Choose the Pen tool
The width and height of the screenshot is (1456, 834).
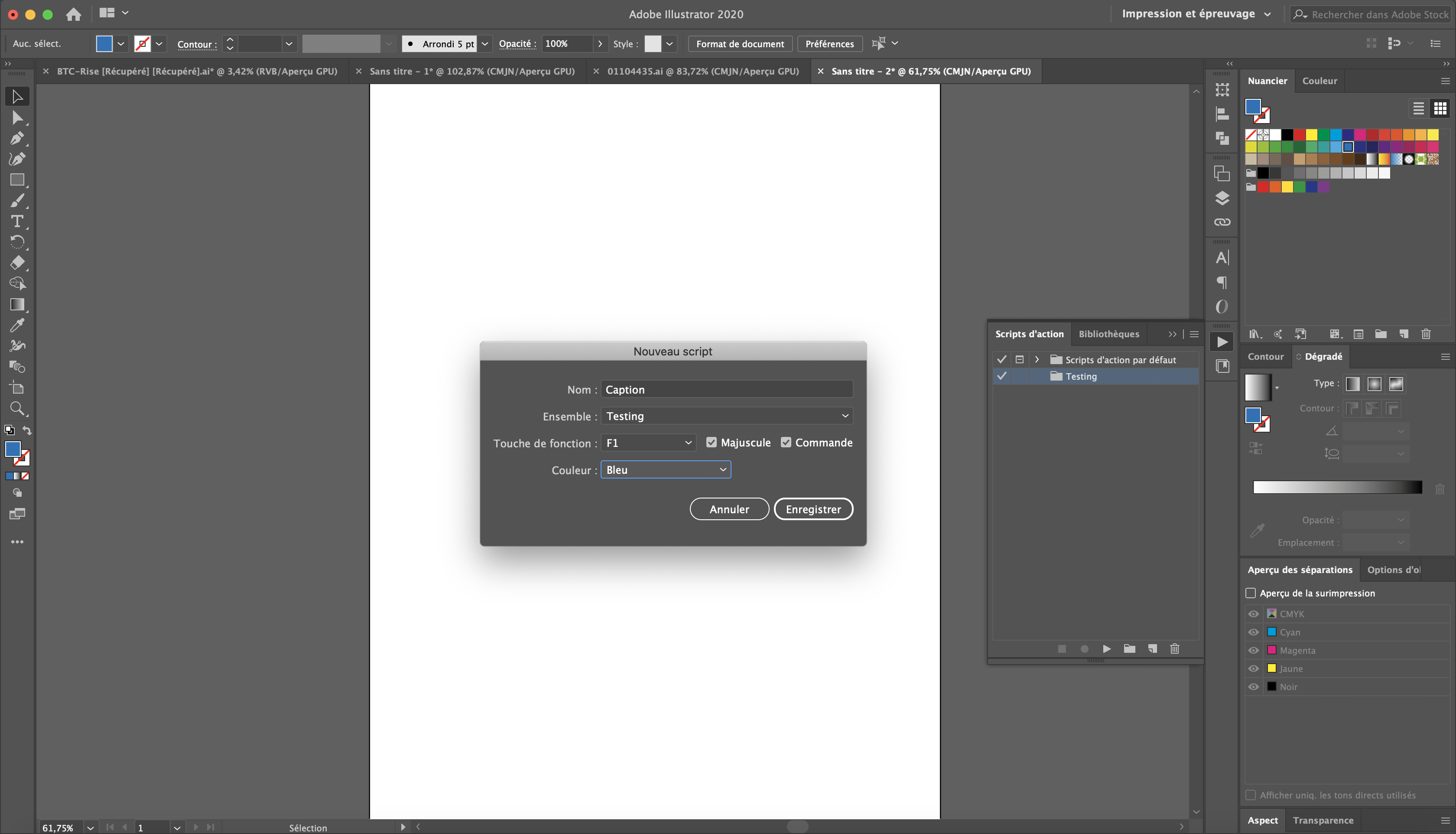click(17, 138)
